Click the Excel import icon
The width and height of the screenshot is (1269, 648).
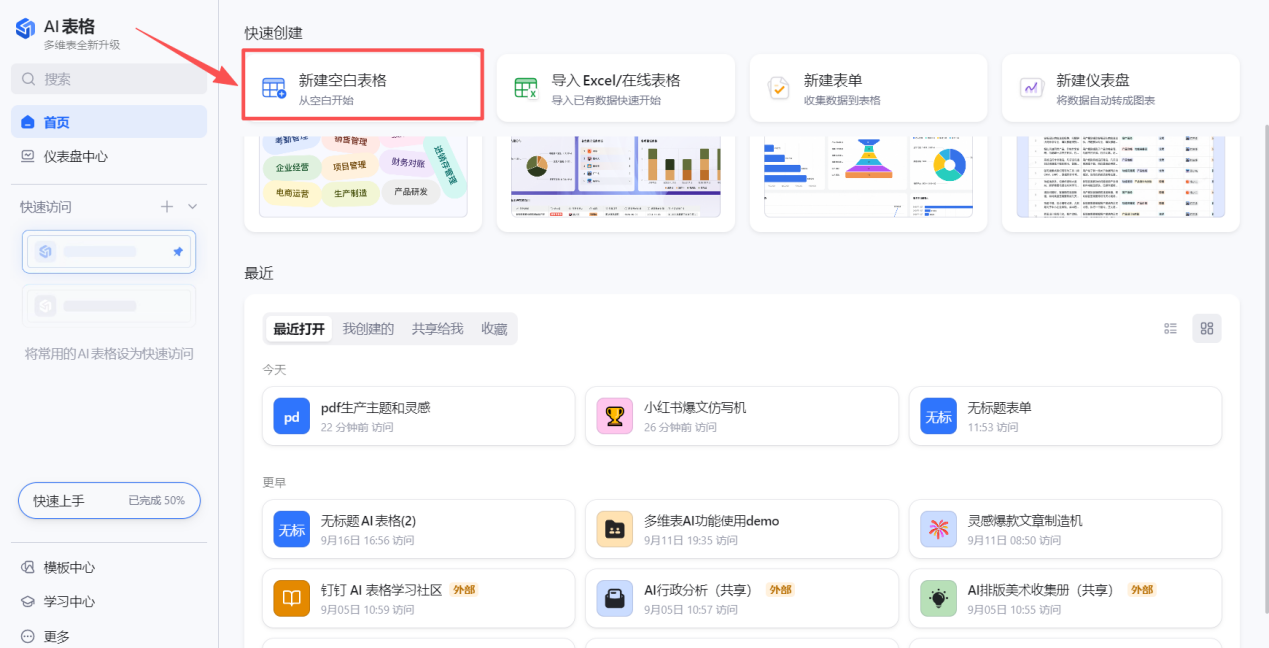pos(526,88)
